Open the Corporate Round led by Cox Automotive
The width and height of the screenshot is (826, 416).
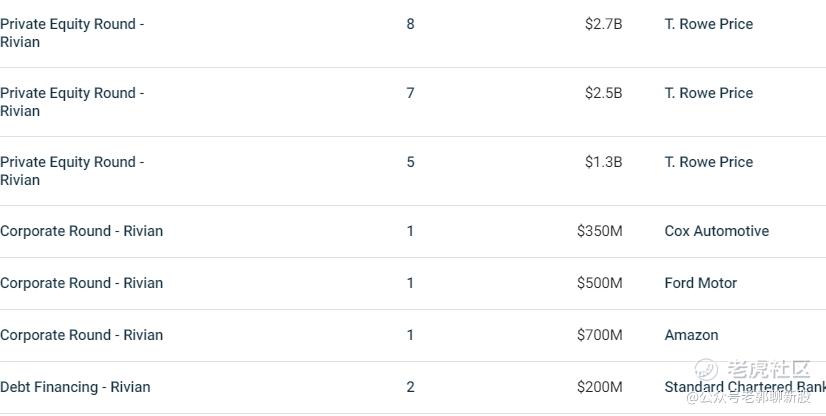82,231
